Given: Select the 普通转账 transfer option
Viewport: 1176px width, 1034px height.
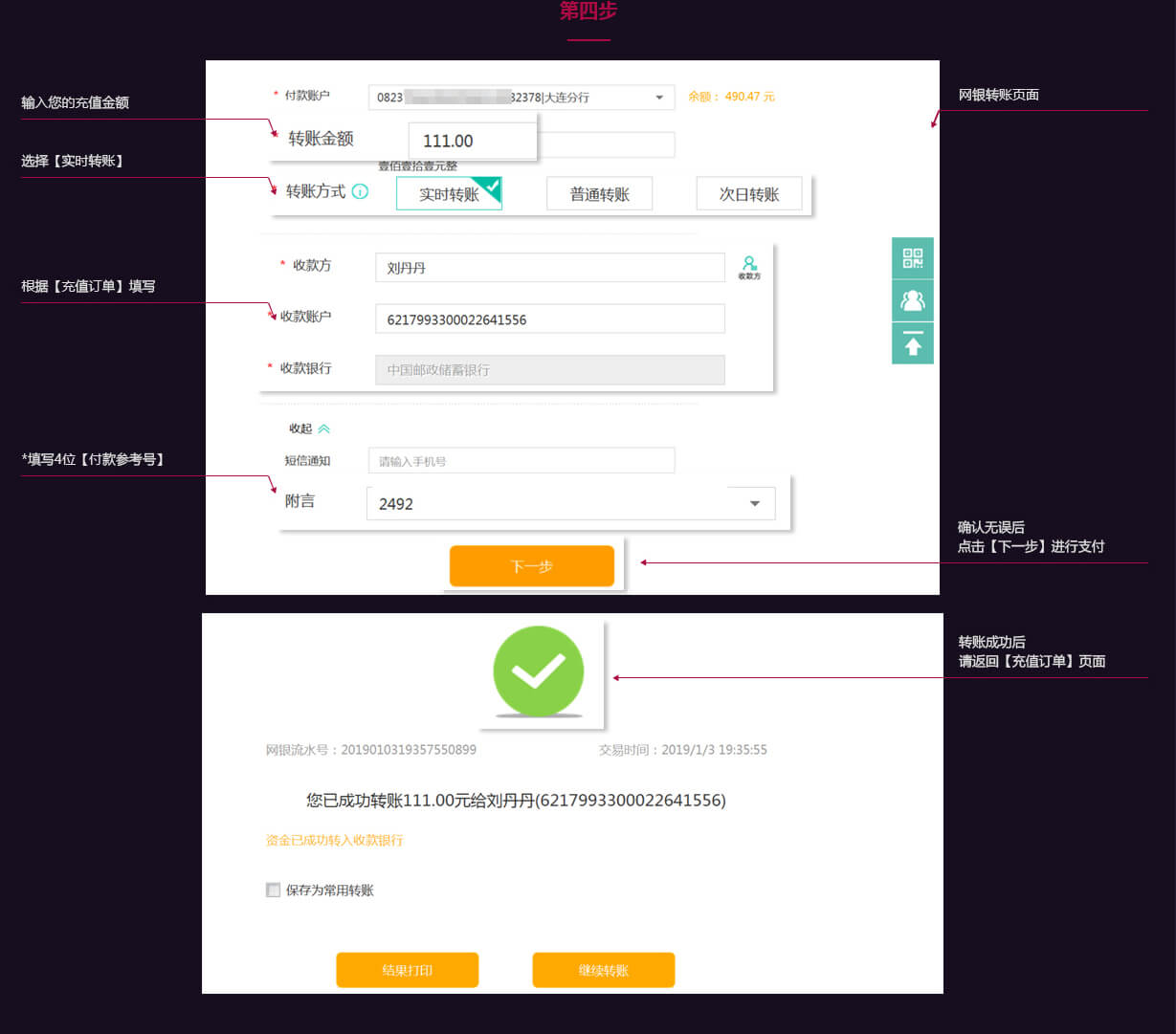Looking at the screenshot, I should [599, 194].
